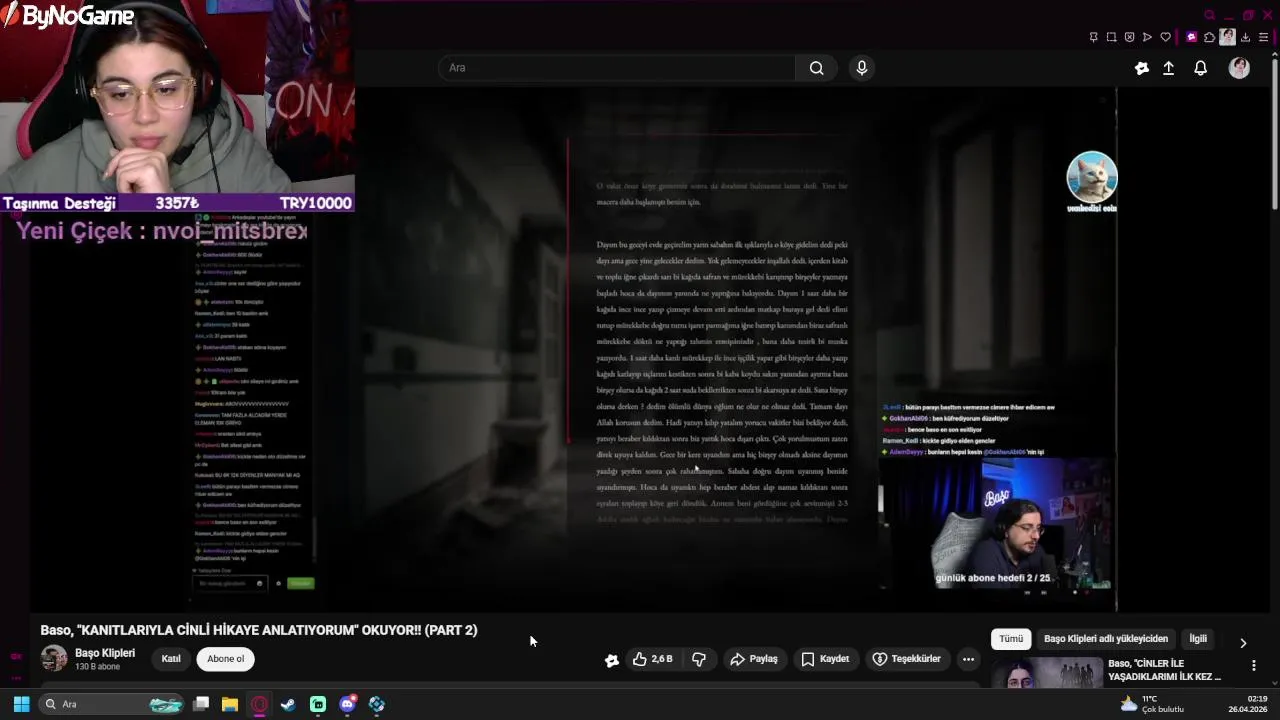Click the pinboard pin icon in browser toolbar
1280x720 pixels.
point(1093,37)
